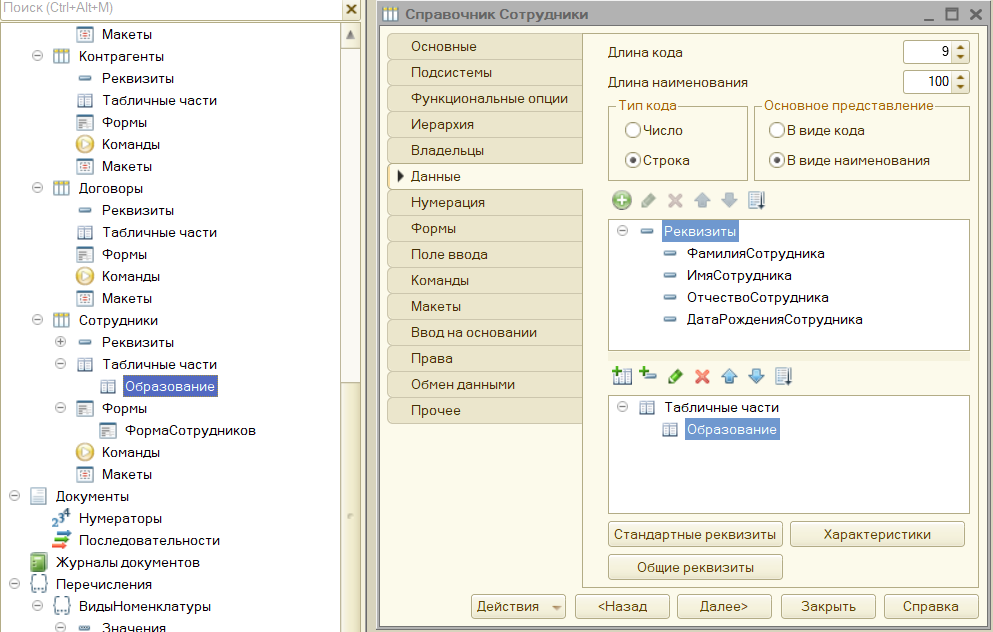Click move up arrow above Реквизиты list

tap(702, 201)
